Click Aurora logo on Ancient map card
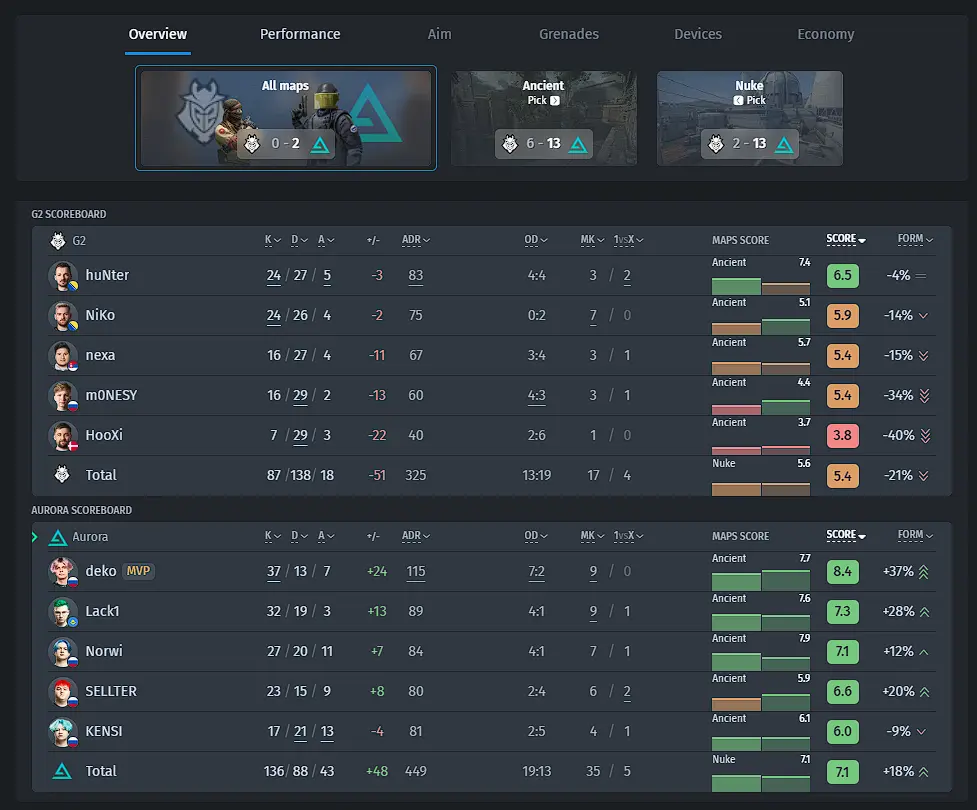 tap(578, 145)
